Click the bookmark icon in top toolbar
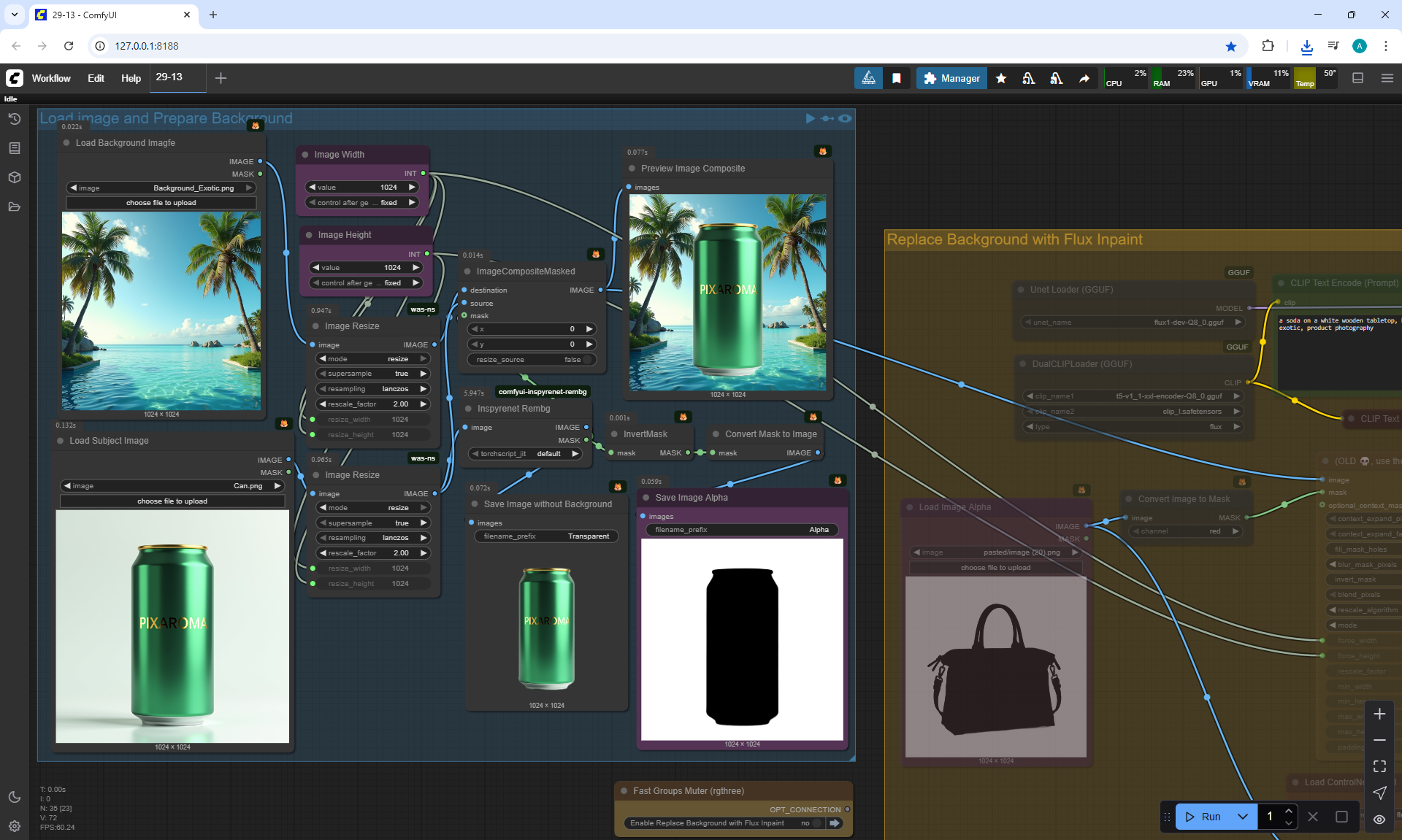The height and width of the screenshot is (840, 1402). coord(897,78)
